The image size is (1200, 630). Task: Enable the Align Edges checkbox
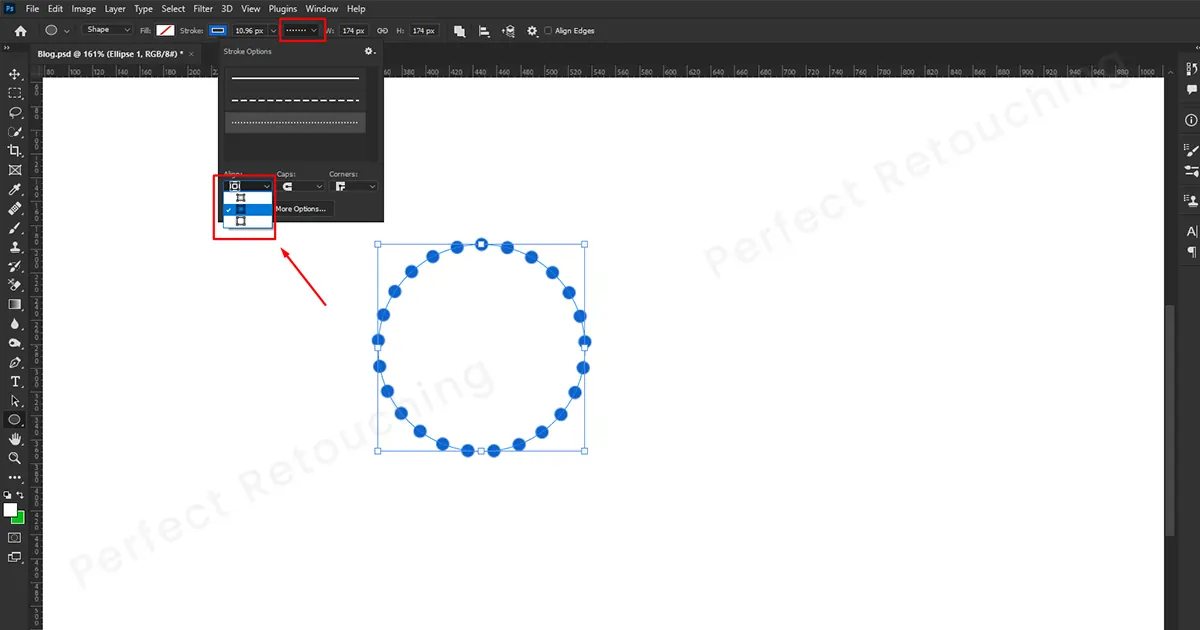548,31
